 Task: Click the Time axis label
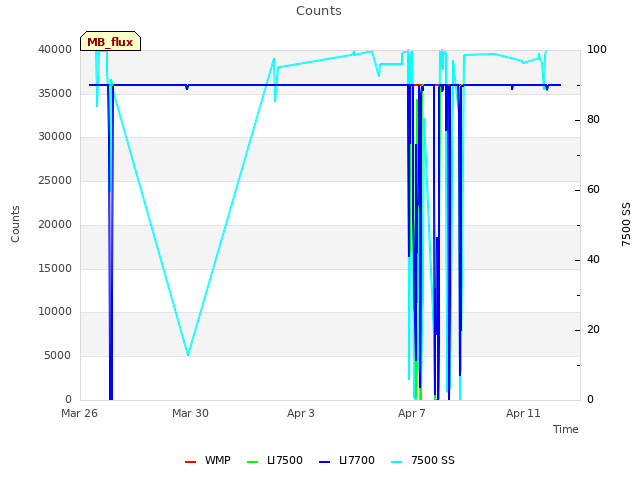[x=566, y=429]
